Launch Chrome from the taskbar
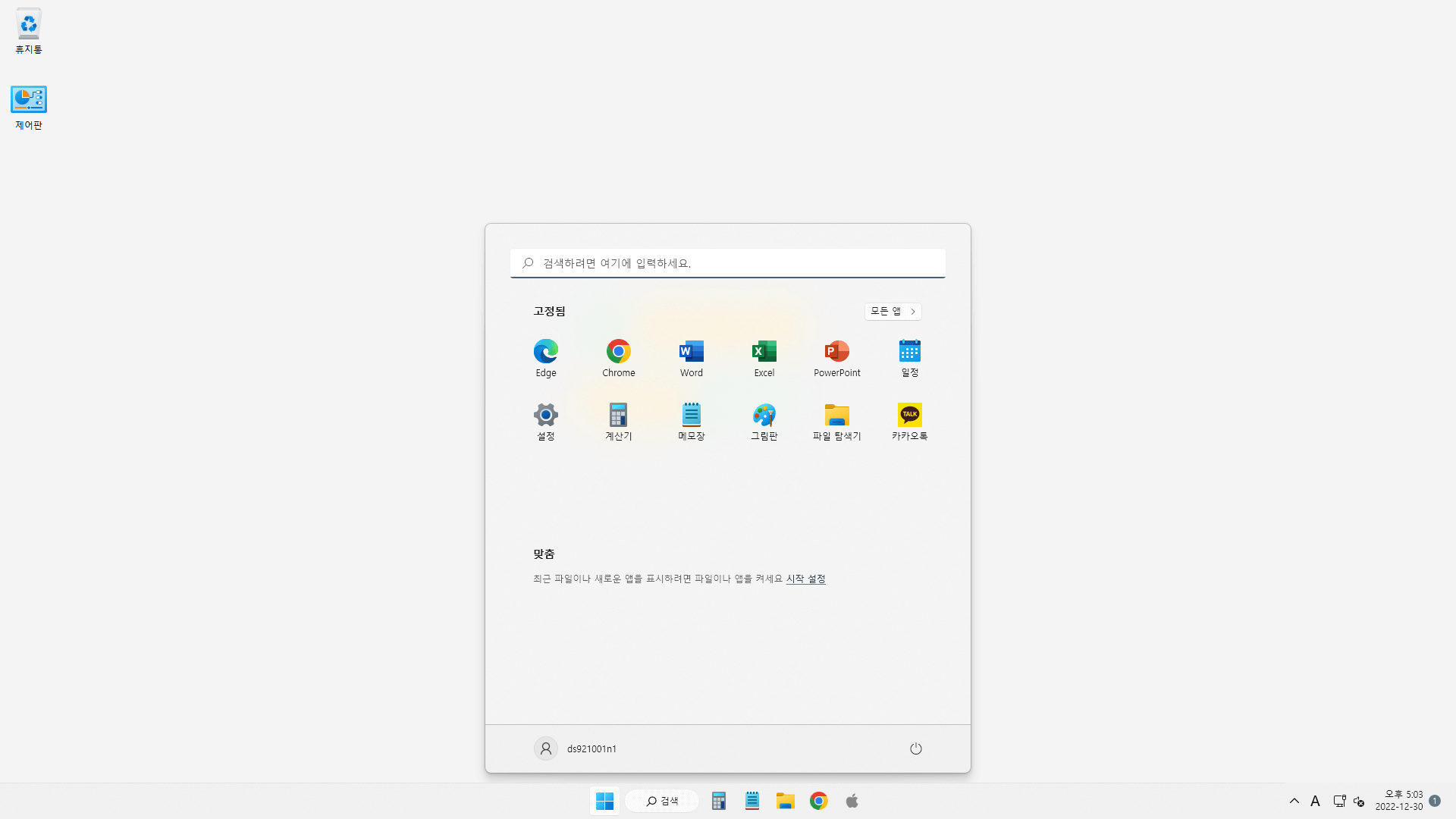Screen dimensions: 1456x819 (x=819, y=801)
